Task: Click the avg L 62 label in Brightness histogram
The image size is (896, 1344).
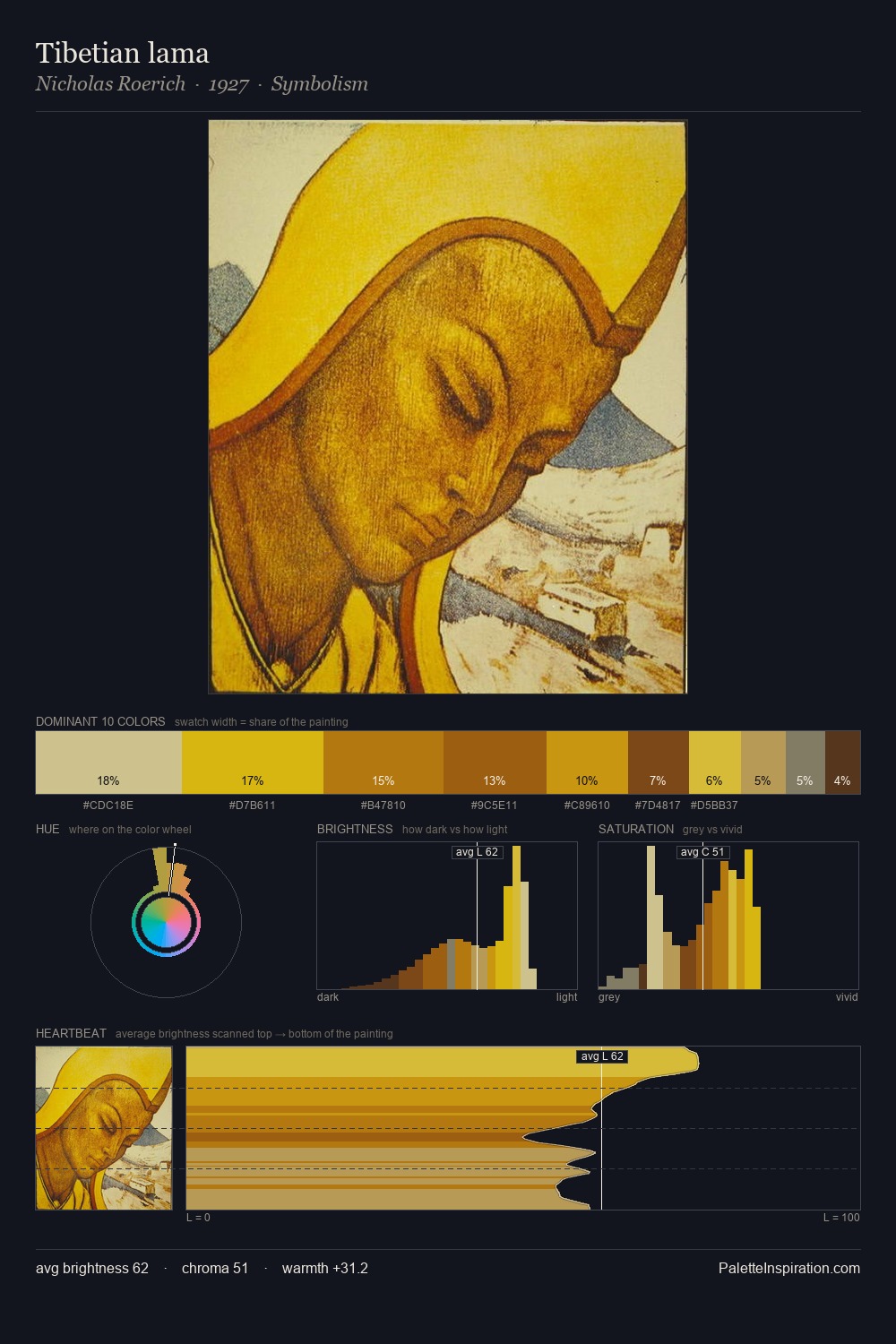Action: [x=477, y=852]
